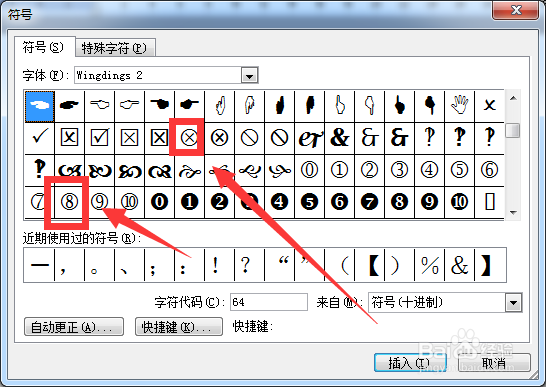Pick the black filled circled 5
The height and width of the screenshot is (387, 546).
pyautogui.click(x=310, y=202)
